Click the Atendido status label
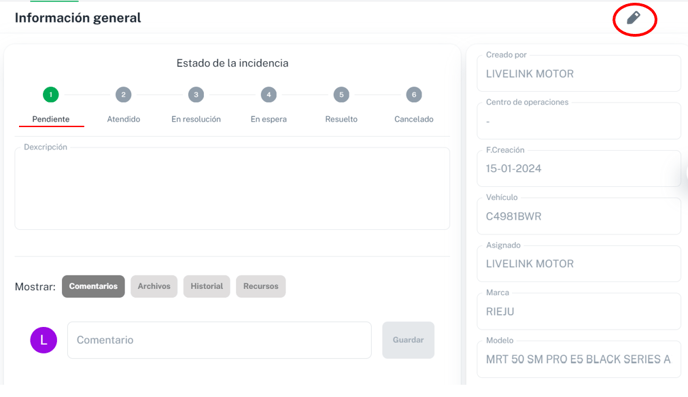Screen dimensions: 688x397 click(124, 119)
